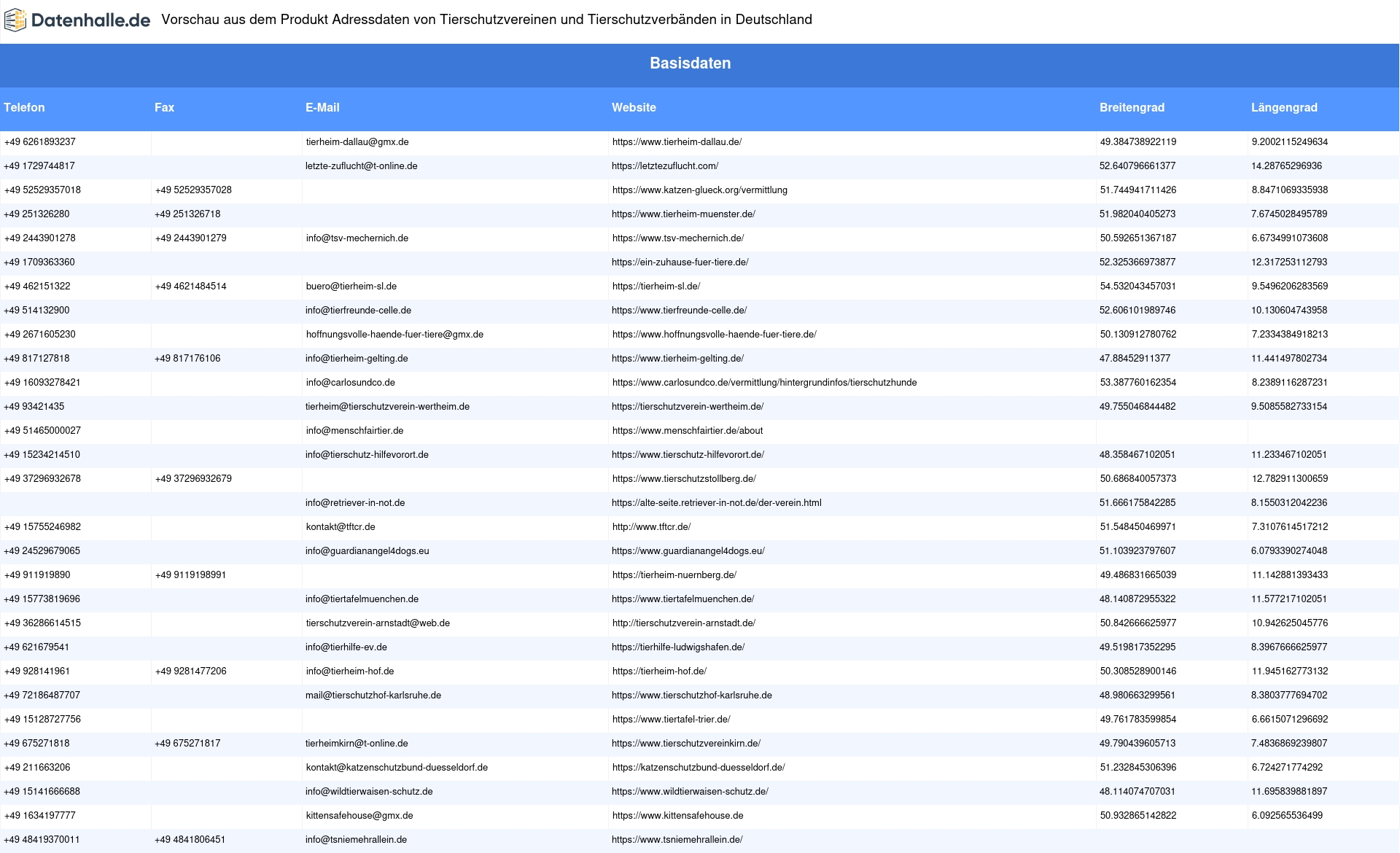The width and height of the screenshot is (1400, 853).
Task: Click email info@retriever-in-not.de
Action: (355, 503)
